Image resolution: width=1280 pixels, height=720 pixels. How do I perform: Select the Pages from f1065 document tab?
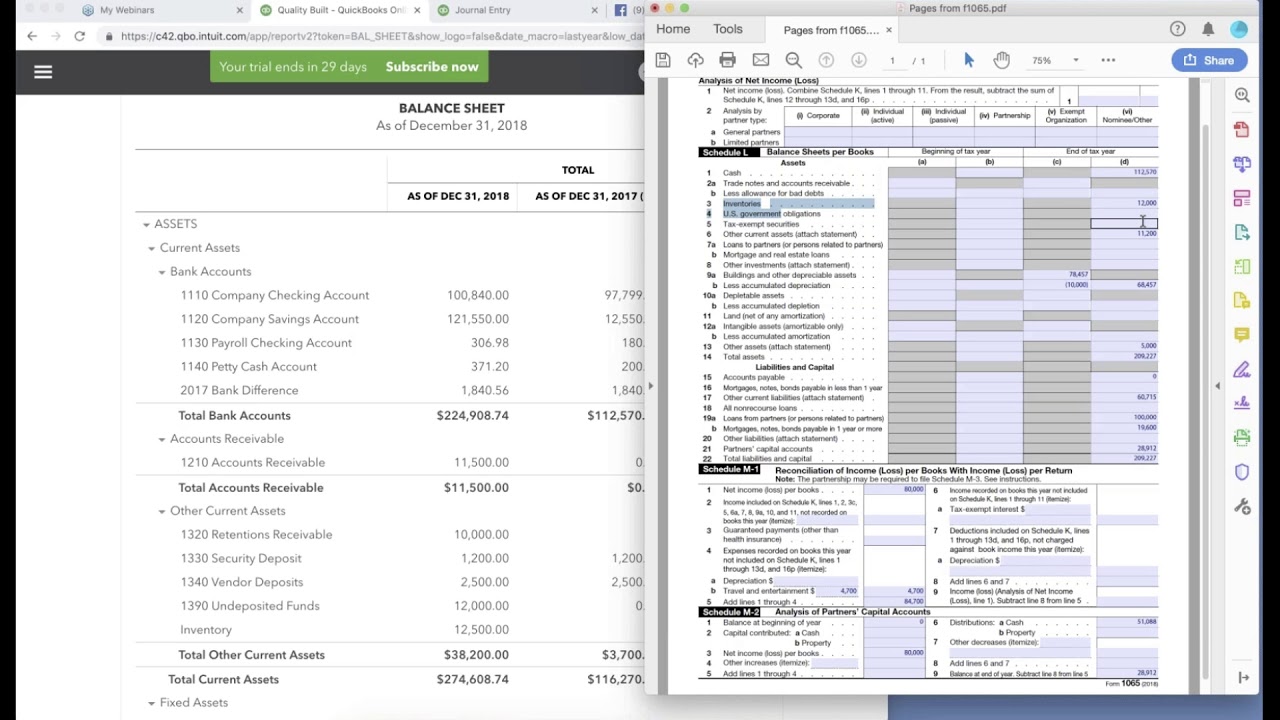(831, 30)
